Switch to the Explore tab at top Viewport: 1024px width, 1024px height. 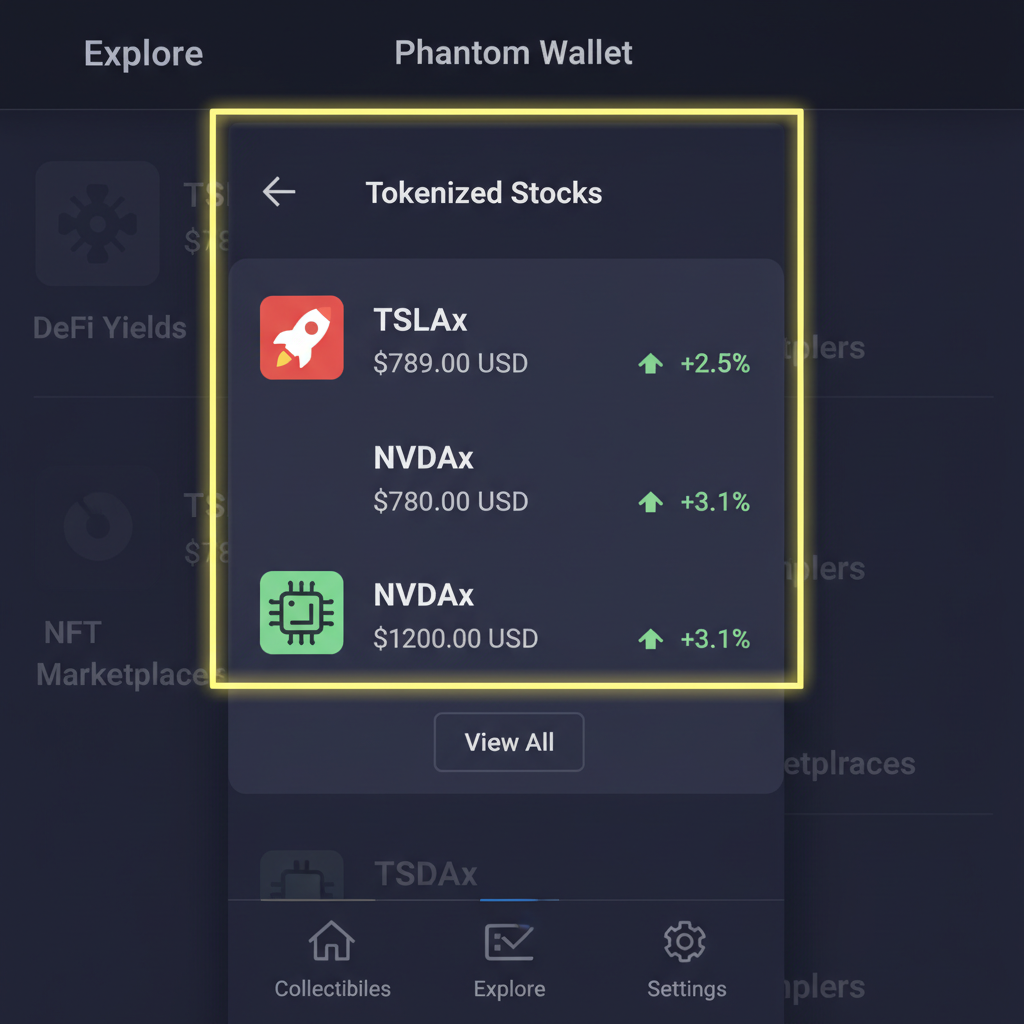(142, 53)
